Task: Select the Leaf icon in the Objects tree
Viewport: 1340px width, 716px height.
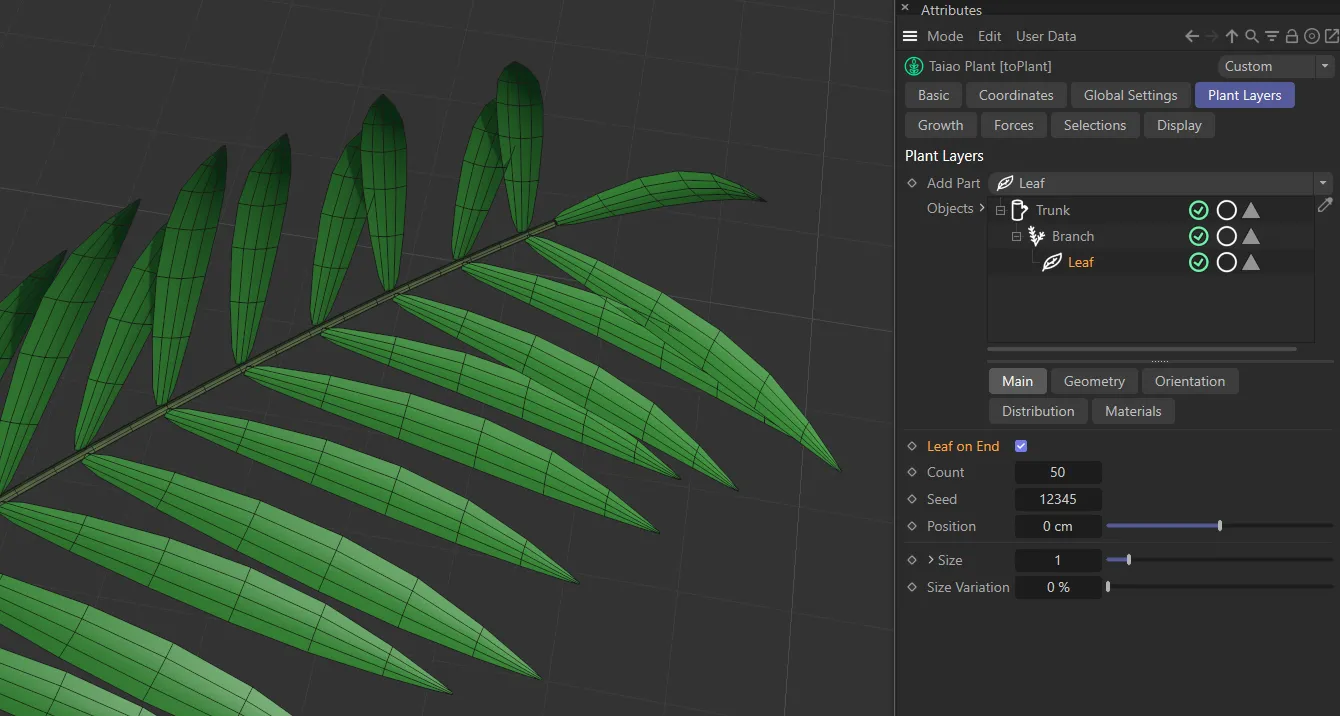Action: coord(1053,262)
